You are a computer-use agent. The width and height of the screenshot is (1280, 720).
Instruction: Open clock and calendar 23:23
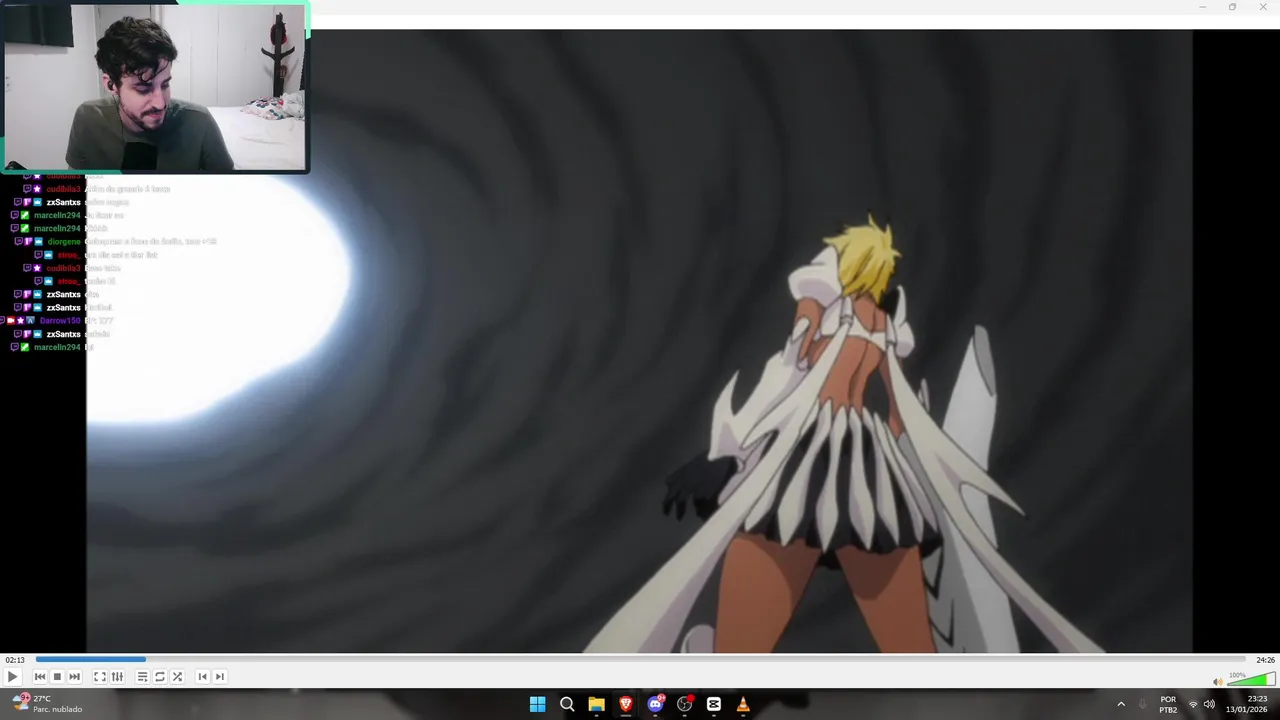1249,704
